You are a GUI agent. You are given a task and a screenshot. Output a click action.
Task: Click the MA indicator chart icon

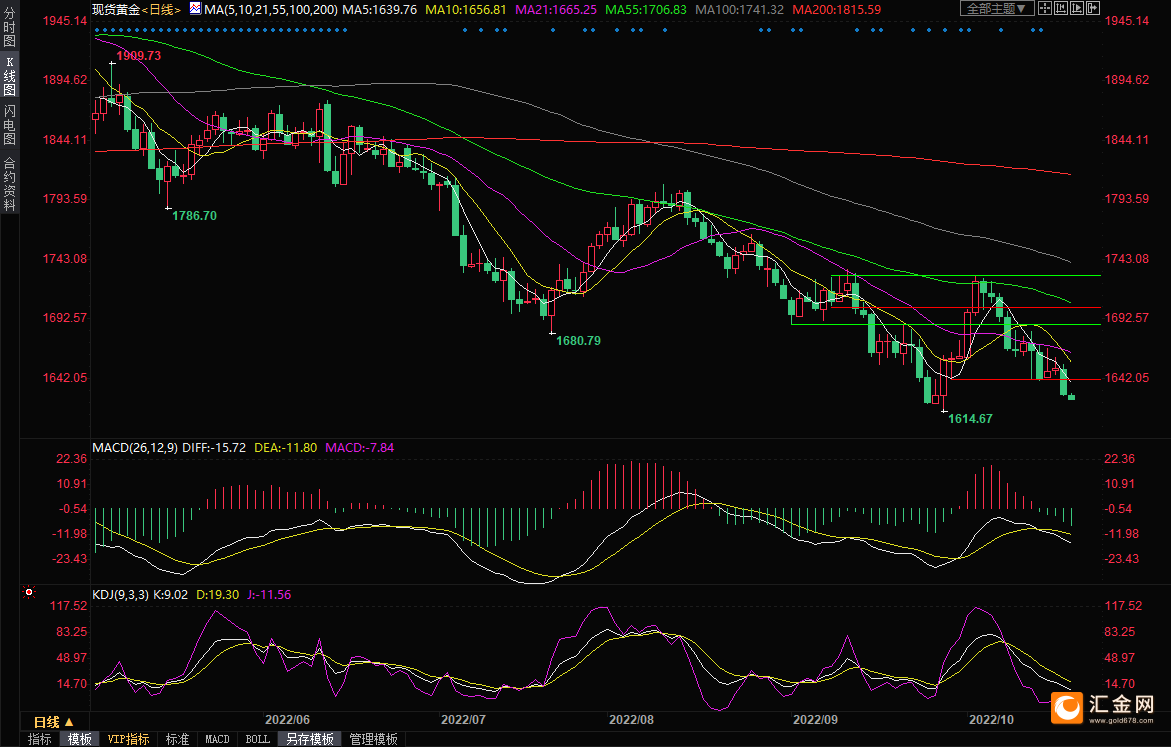point(195,8)
